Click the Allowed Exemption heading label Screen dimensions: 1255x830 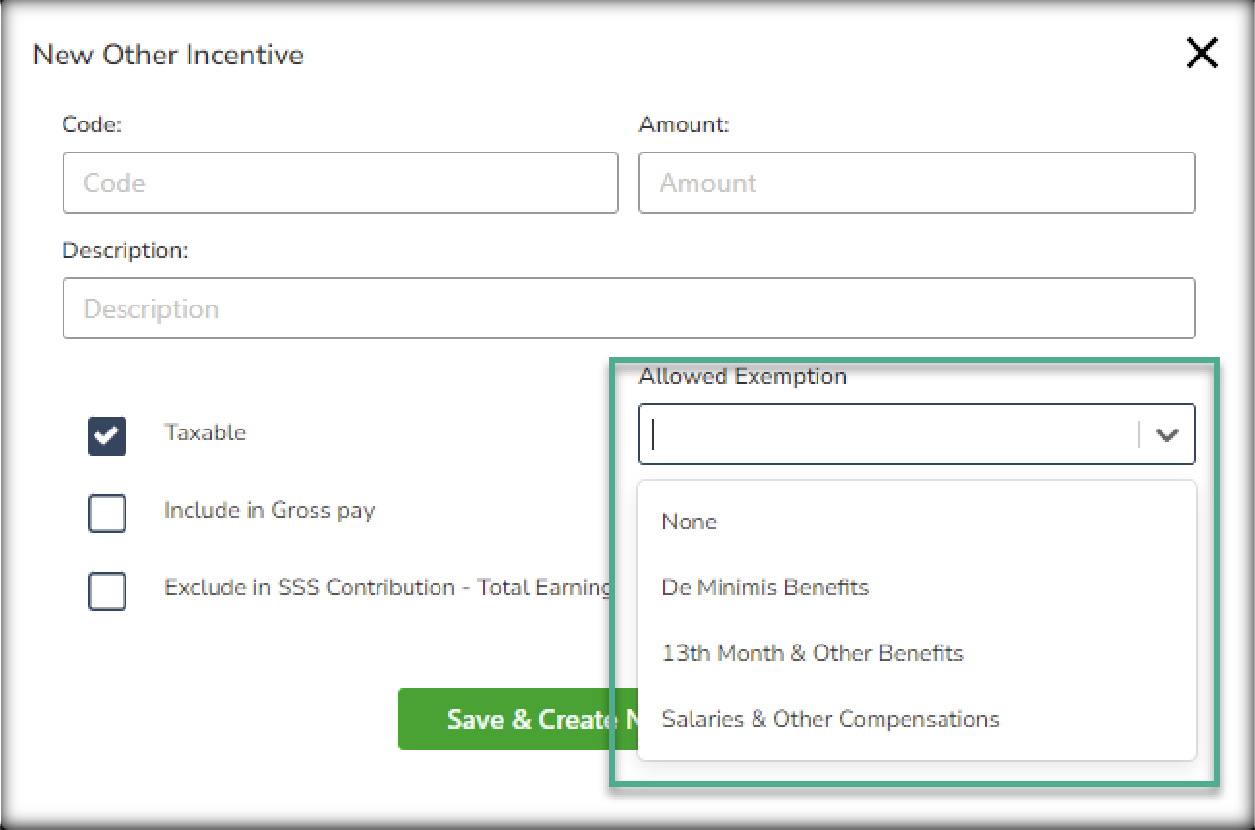742,377
